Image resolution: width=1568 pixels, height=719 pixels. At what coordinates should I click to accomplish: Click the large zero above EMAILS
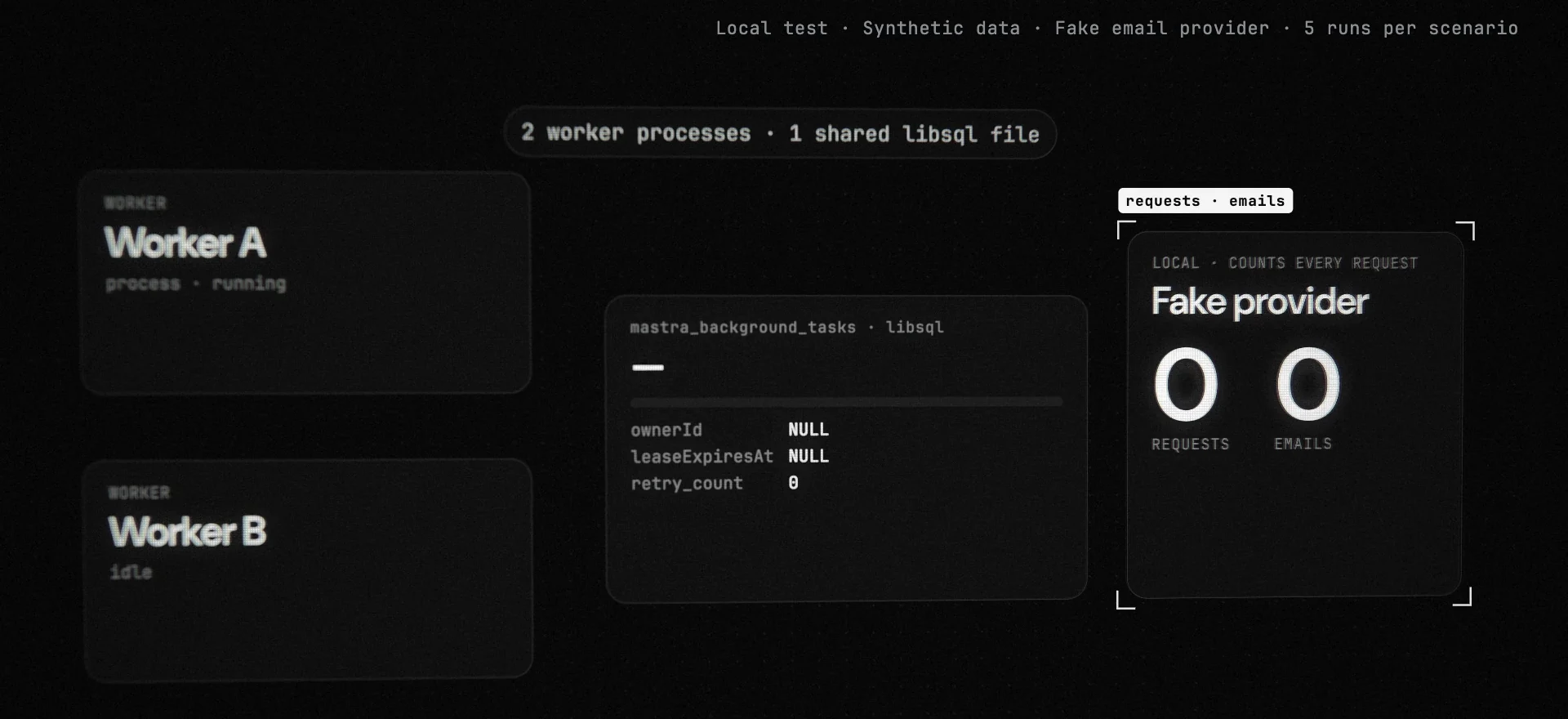(x=1308, y=383)
